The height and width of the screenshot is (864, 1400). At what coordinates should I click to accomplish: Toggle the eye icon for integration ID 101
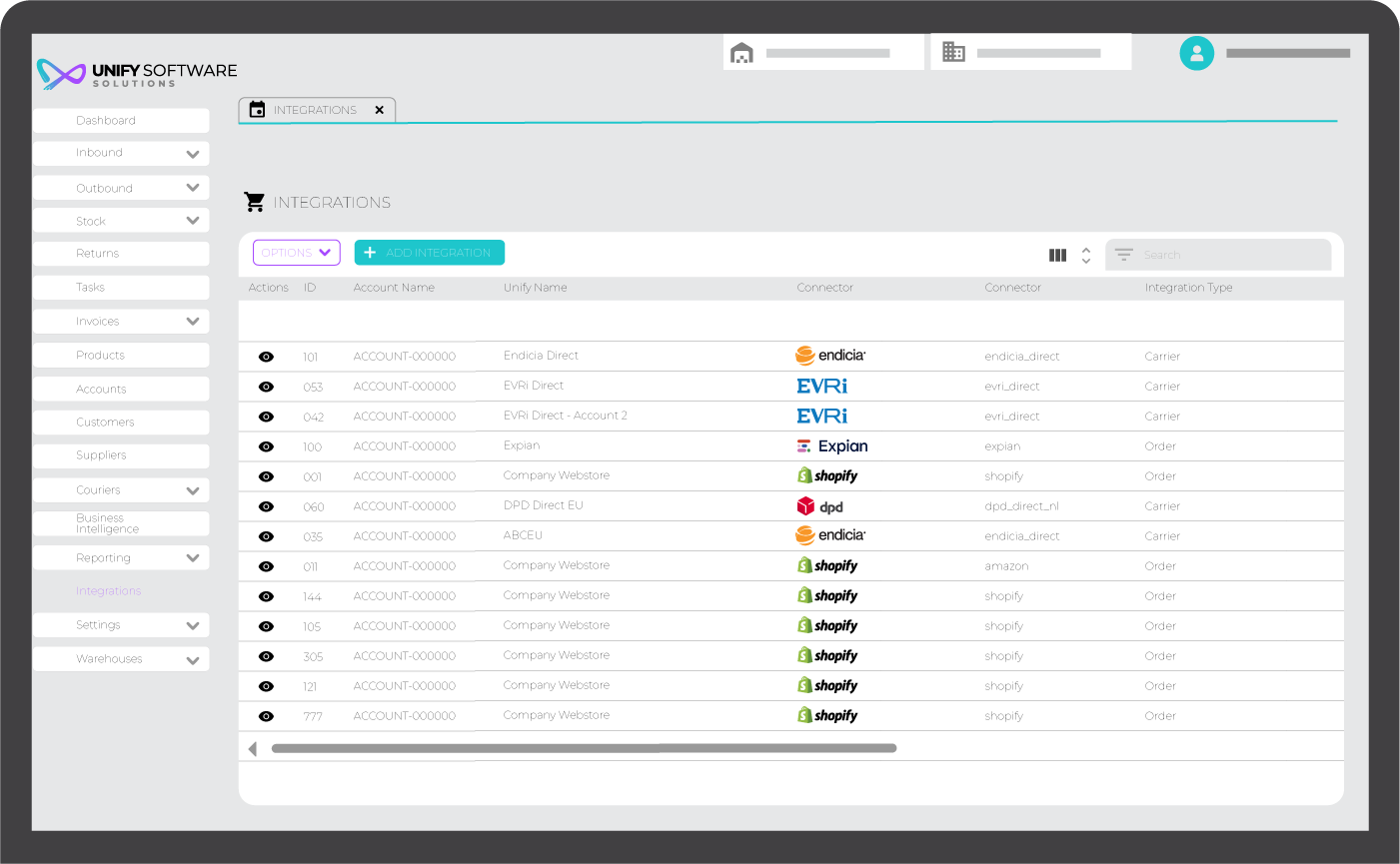pyautogui.click(x=266, y=356)
